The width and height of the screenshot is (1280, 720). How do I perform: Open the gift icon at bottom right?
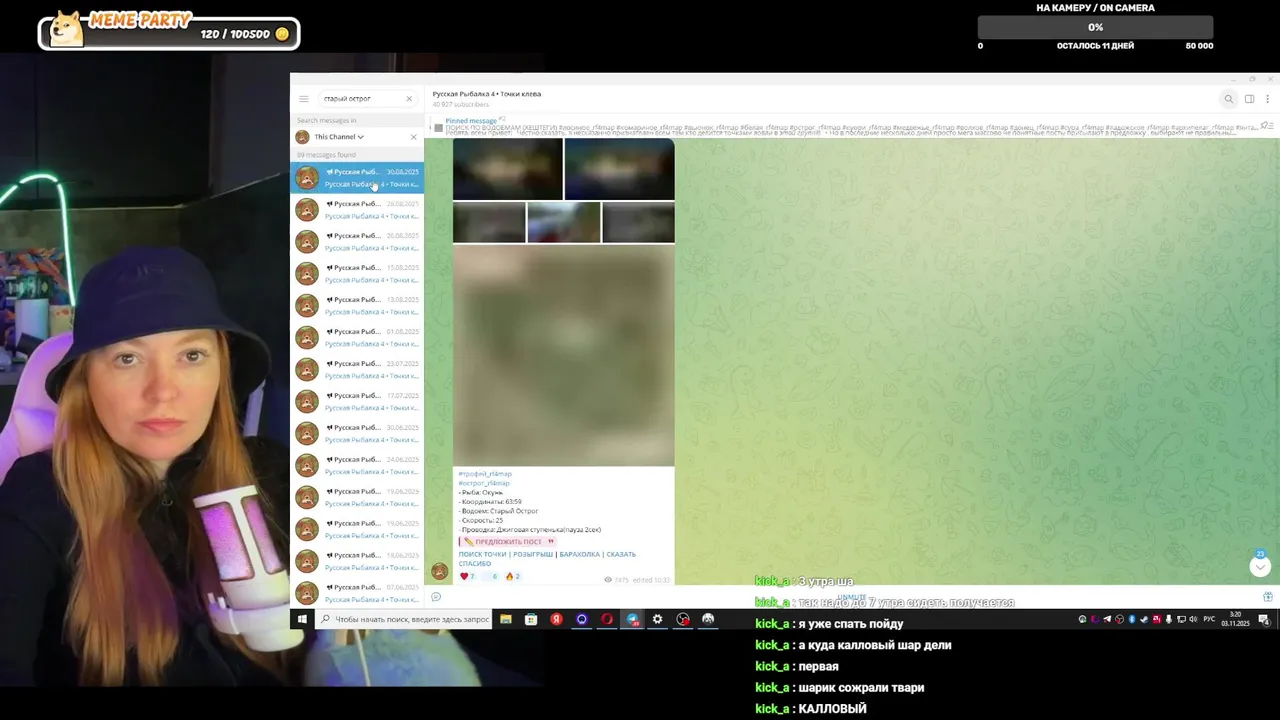[x=1267, y=597]
